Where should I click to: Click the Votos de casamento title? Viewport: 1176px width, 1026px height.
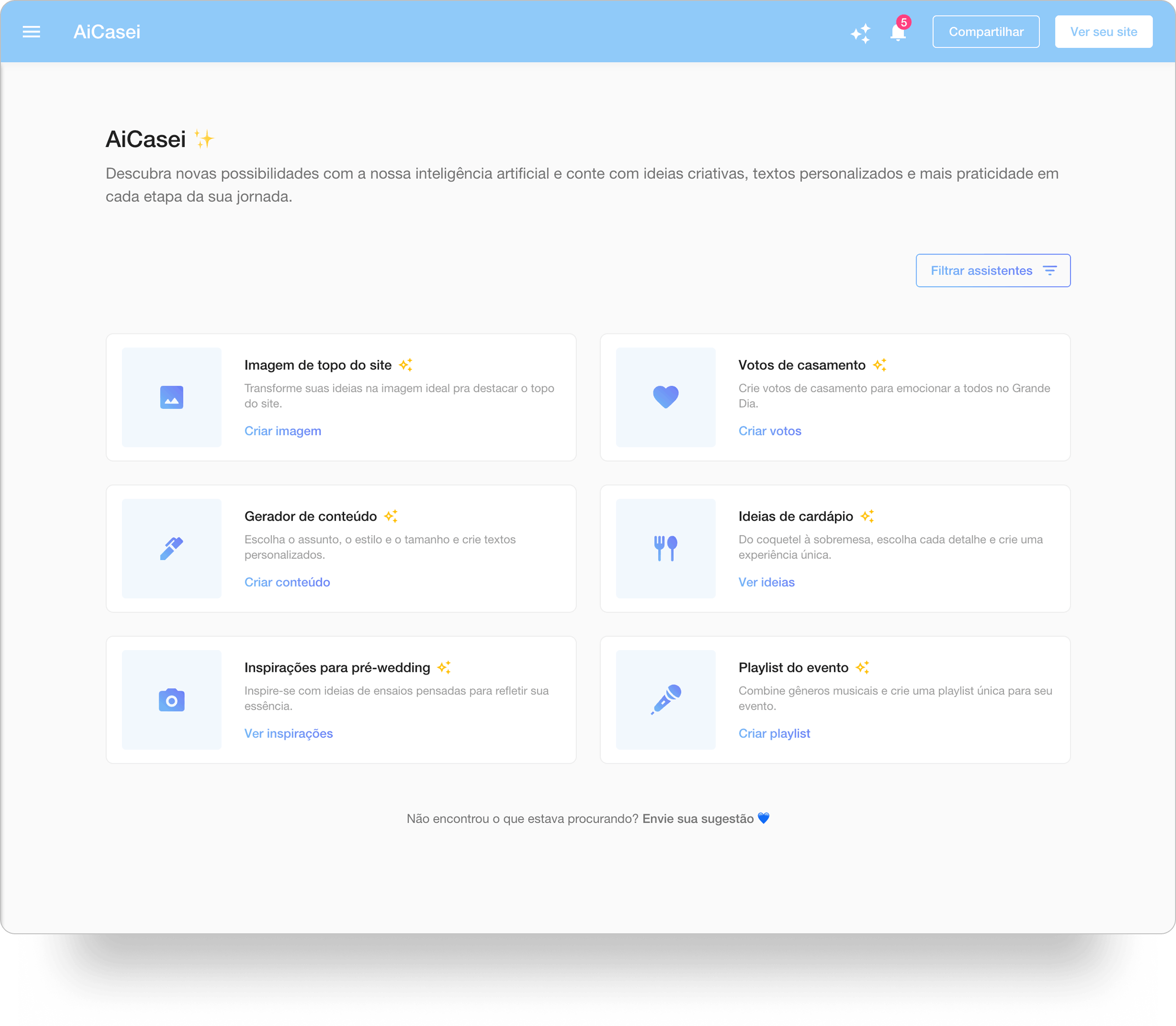[802, 365]
